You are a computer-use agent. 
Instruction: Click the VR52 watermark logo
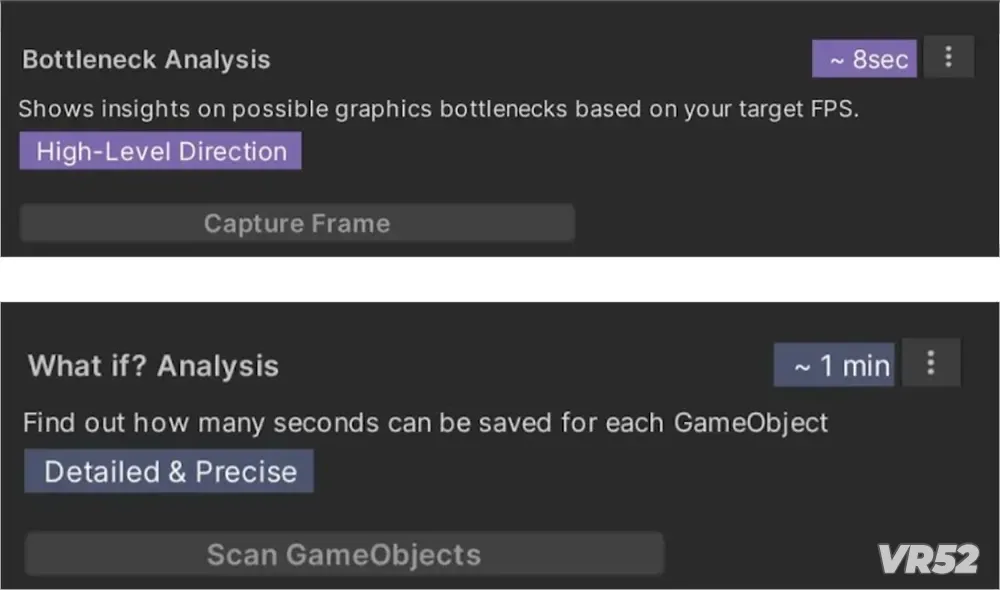tap(928, 558)
